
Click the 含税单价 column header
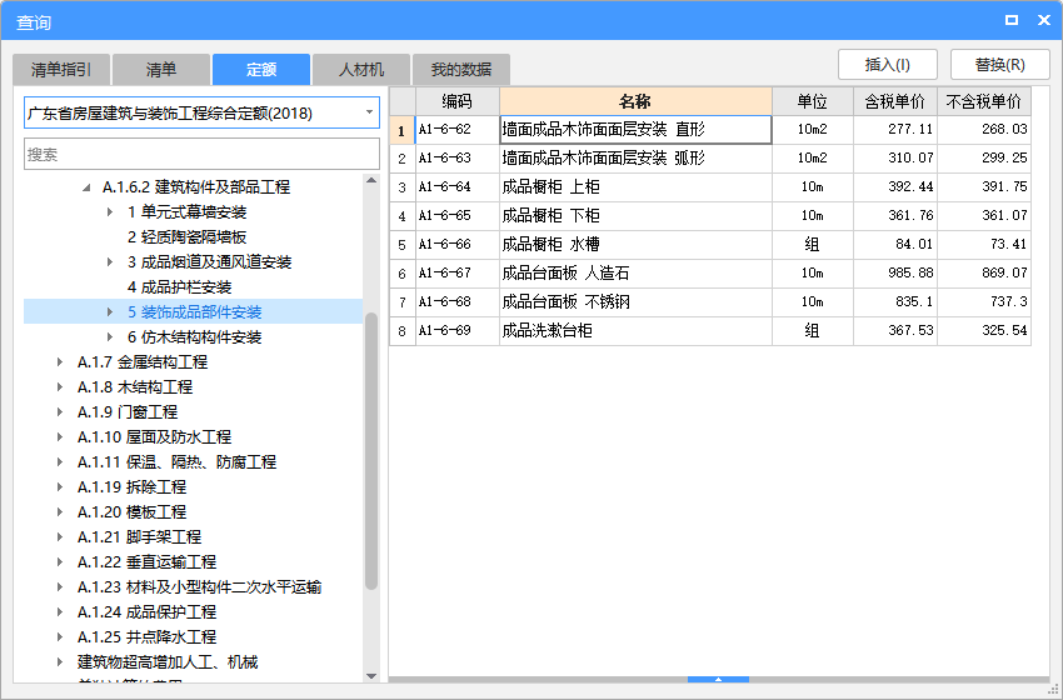[895, 101]
